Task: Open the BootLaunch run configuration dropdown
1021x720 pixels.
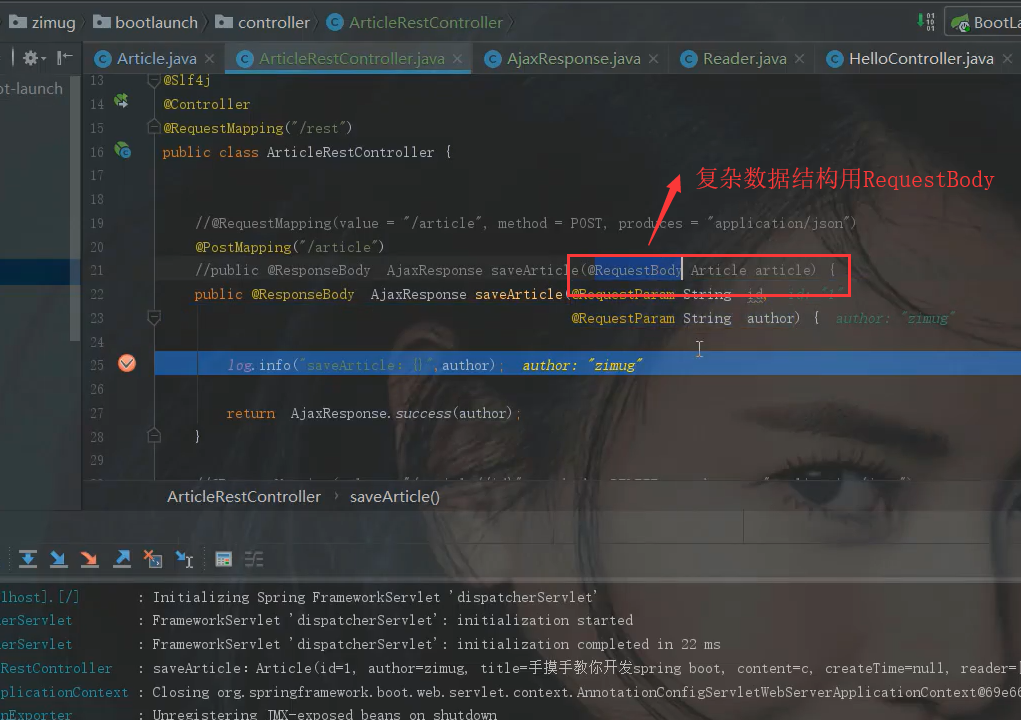Action: coord(985,23)
